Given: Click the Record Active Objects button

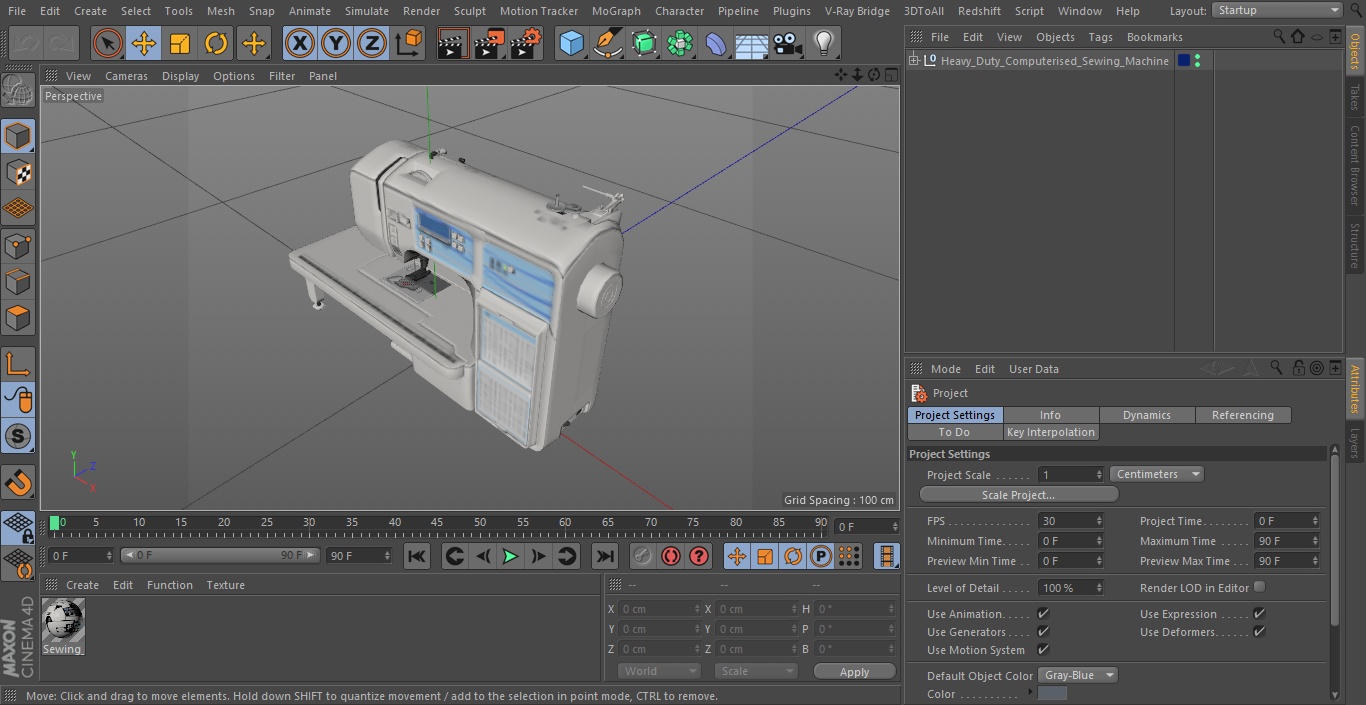Looking at the screenshot, I should (x=643, y=556).
